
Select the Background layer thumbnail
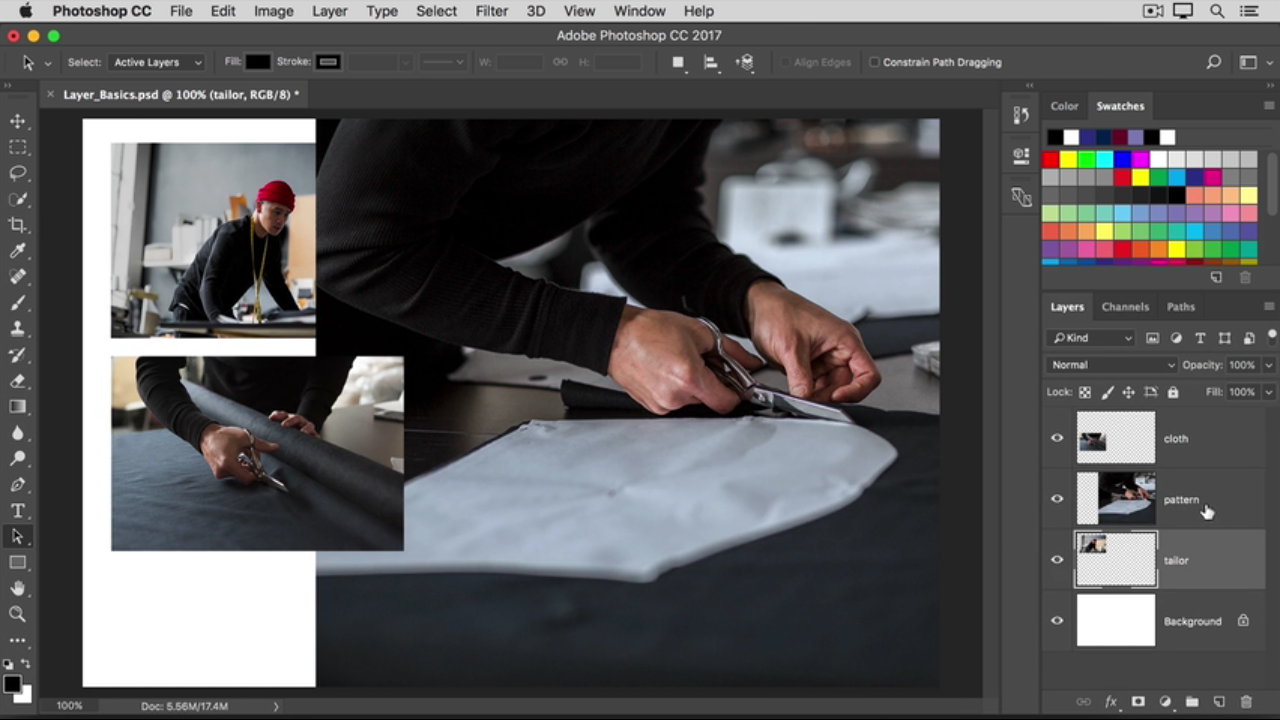1115,621
